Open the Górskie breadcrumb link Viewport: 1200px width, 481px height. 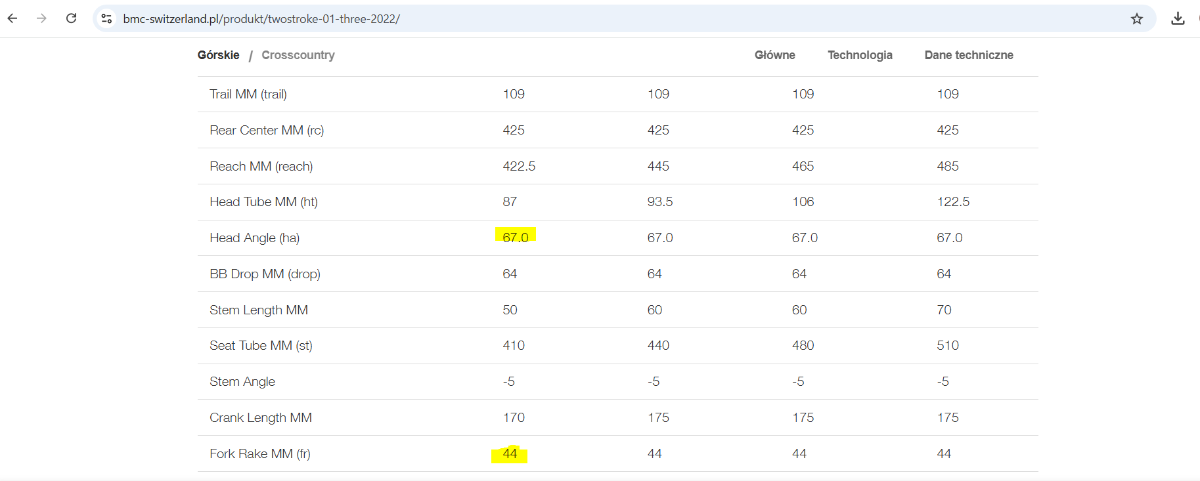point(218,55)
